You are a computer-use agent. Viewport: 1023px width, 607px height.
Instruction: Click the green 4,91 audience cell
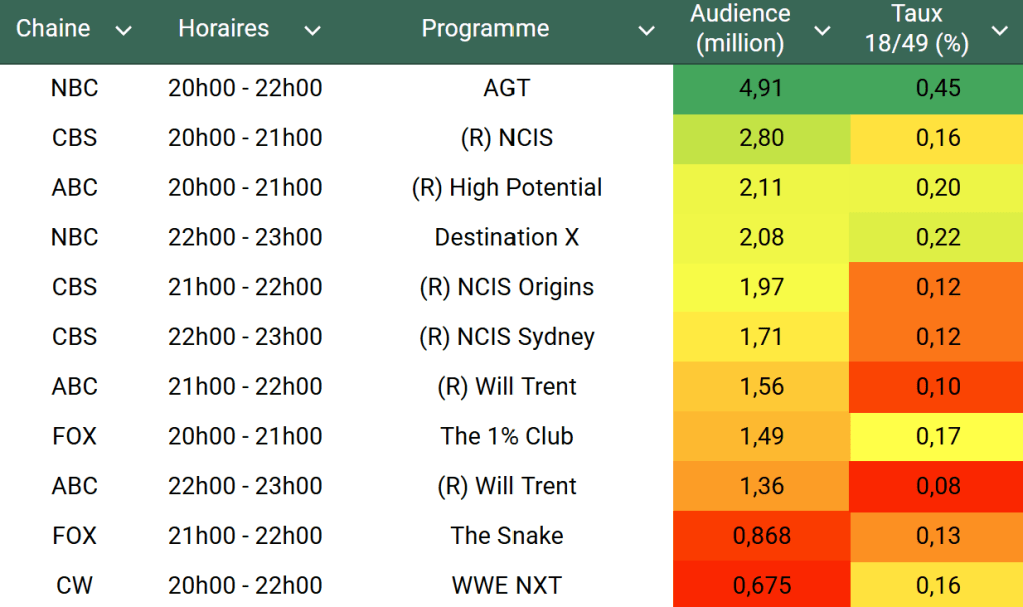pyautogui.click(x=761, y=88)
